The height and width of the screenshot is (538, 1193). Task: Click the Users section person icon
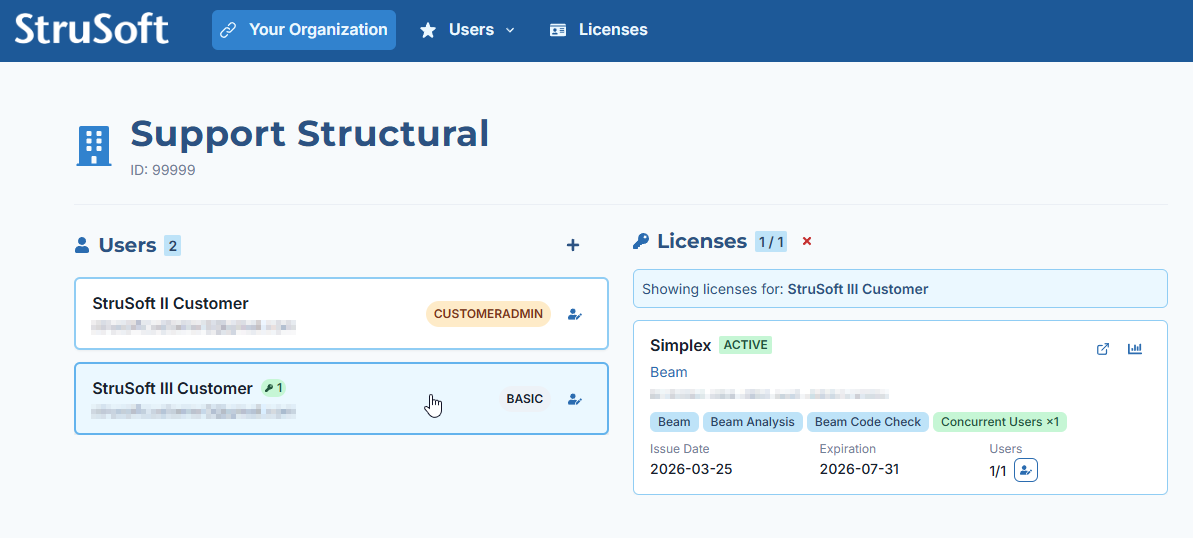tap(82, 245)
